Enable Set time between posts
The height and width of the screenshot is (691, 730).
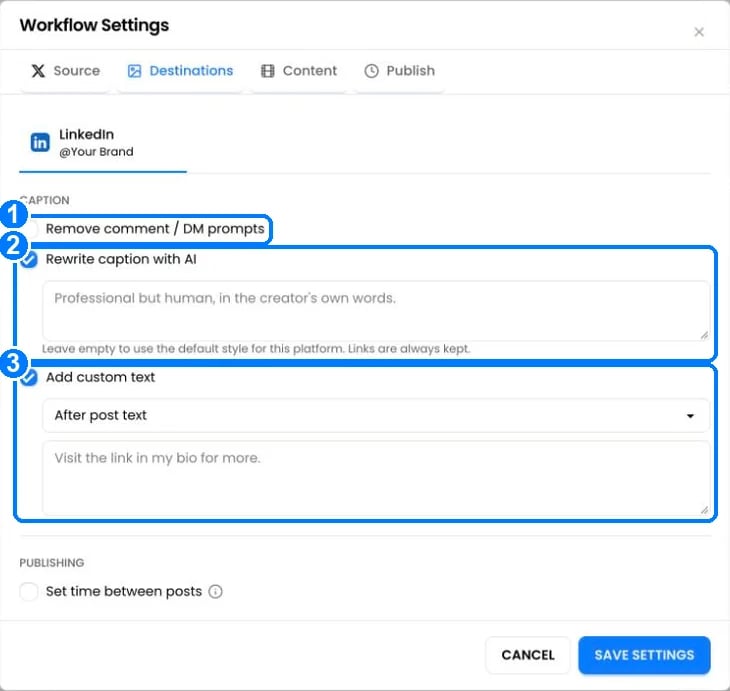point(29,591)
